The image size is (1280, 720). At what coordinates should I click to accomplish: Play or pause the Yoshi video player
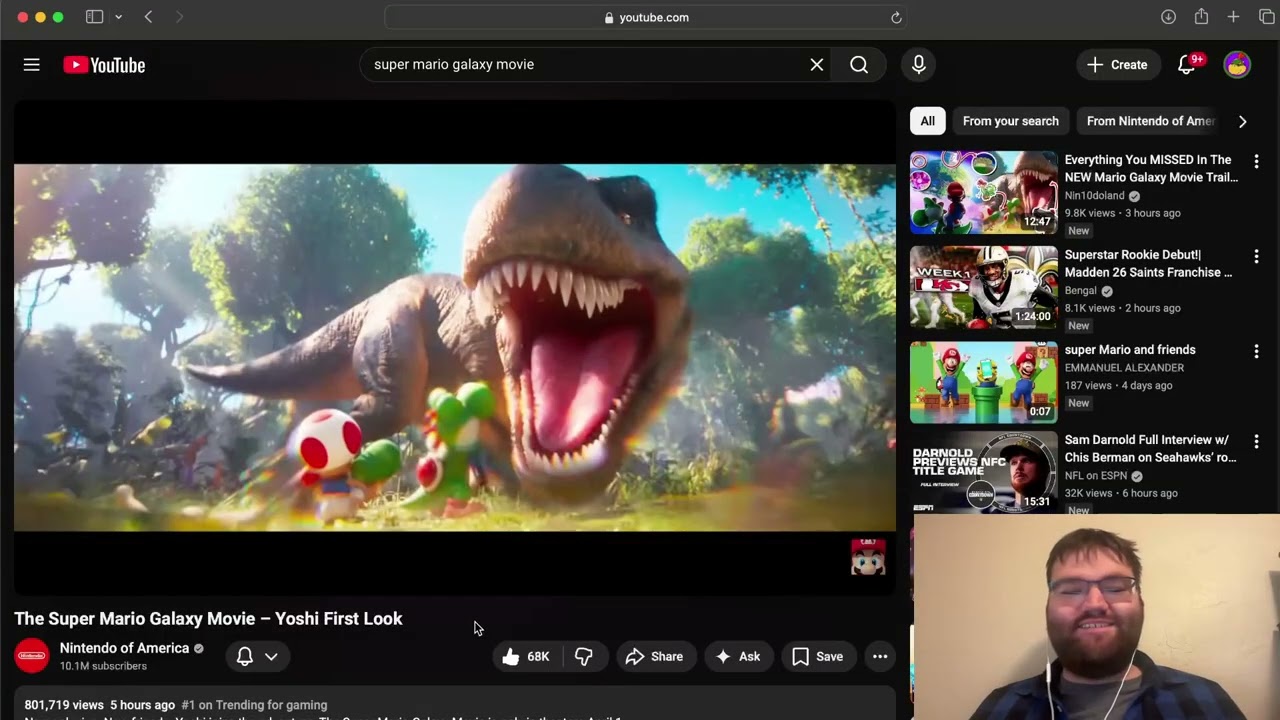[x=455, y=347]
